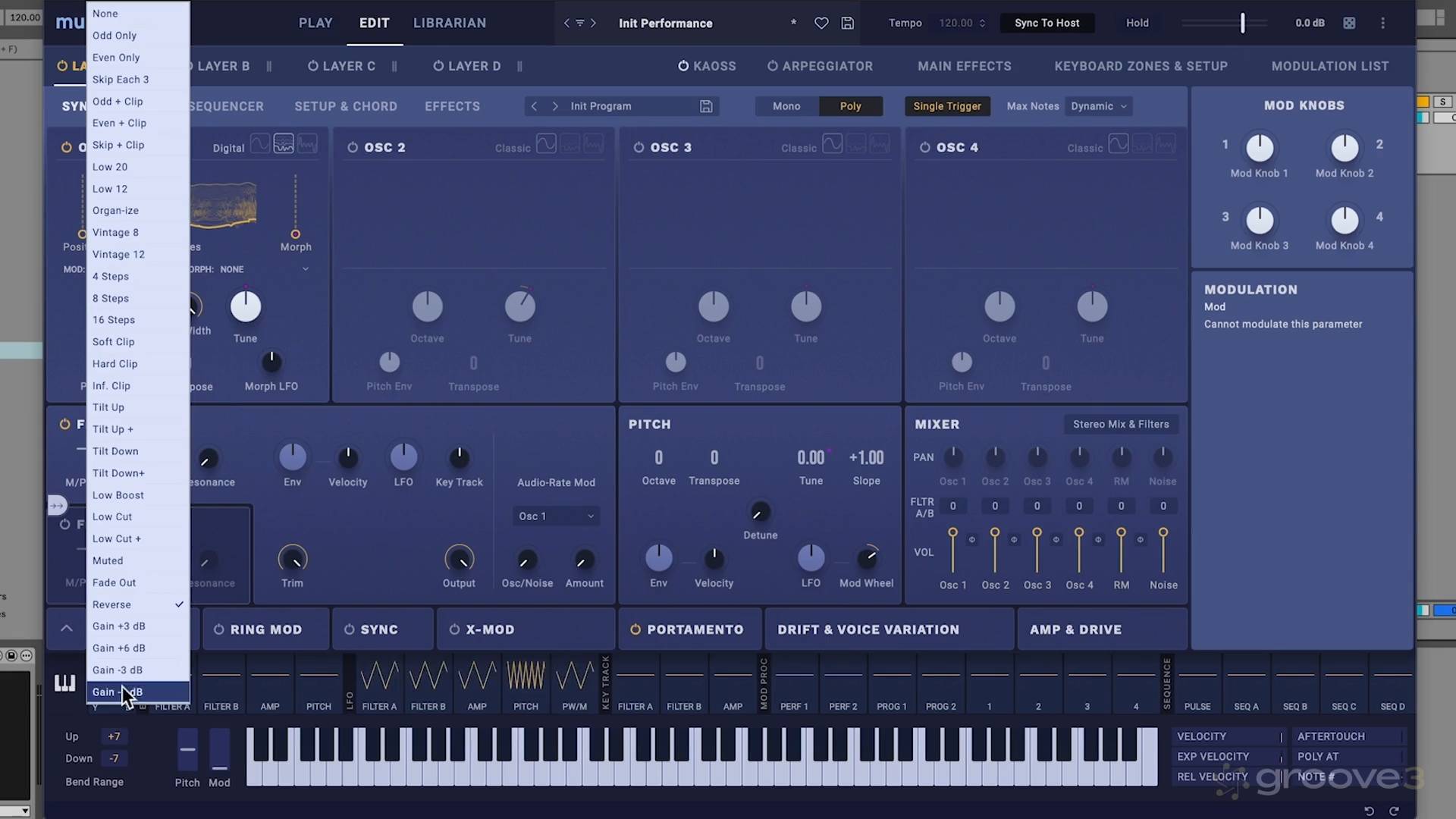The width and height of the screenshot is (1456, 819).
Task: Open Audio-Rate Mod Osc 1 dropdown
Action: (x=556, y=516)
